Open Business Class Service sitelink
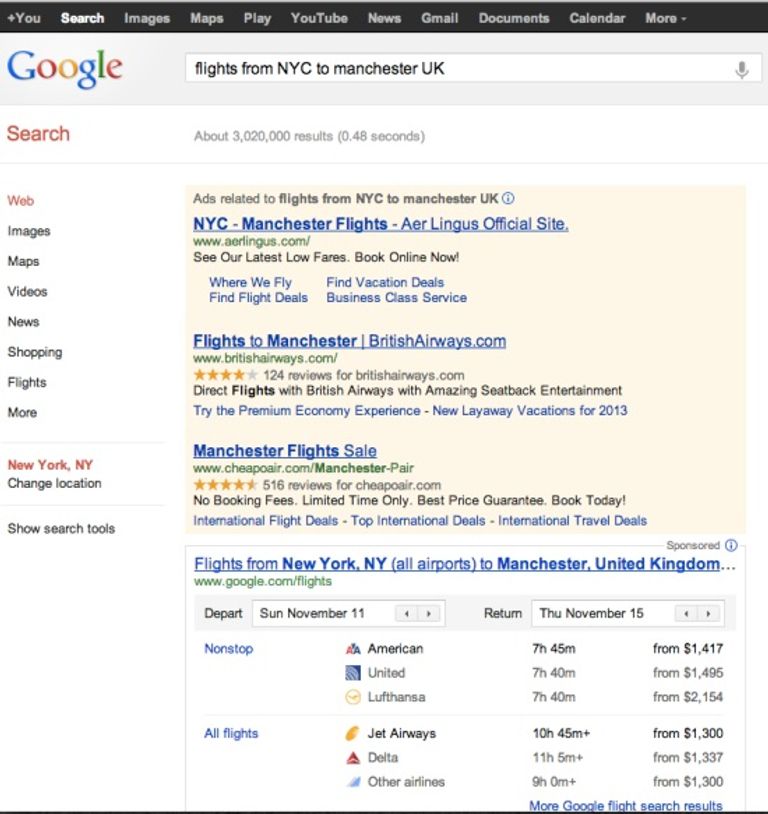This screenshot has height=814, width=768. coord(397,297)
